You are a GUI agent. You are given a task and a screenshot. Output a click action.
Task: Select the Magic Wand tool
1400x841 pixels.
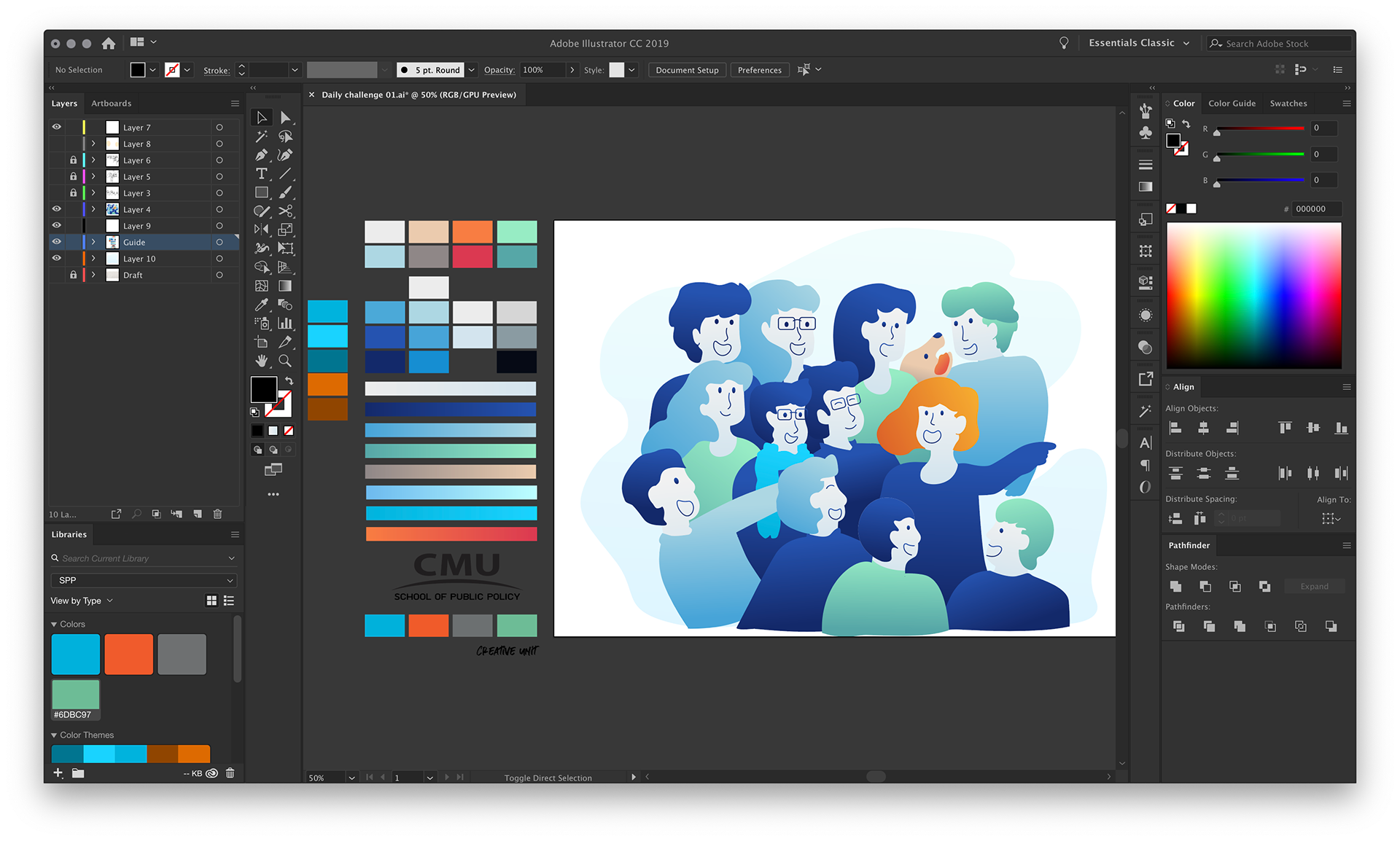coord(261,136)
